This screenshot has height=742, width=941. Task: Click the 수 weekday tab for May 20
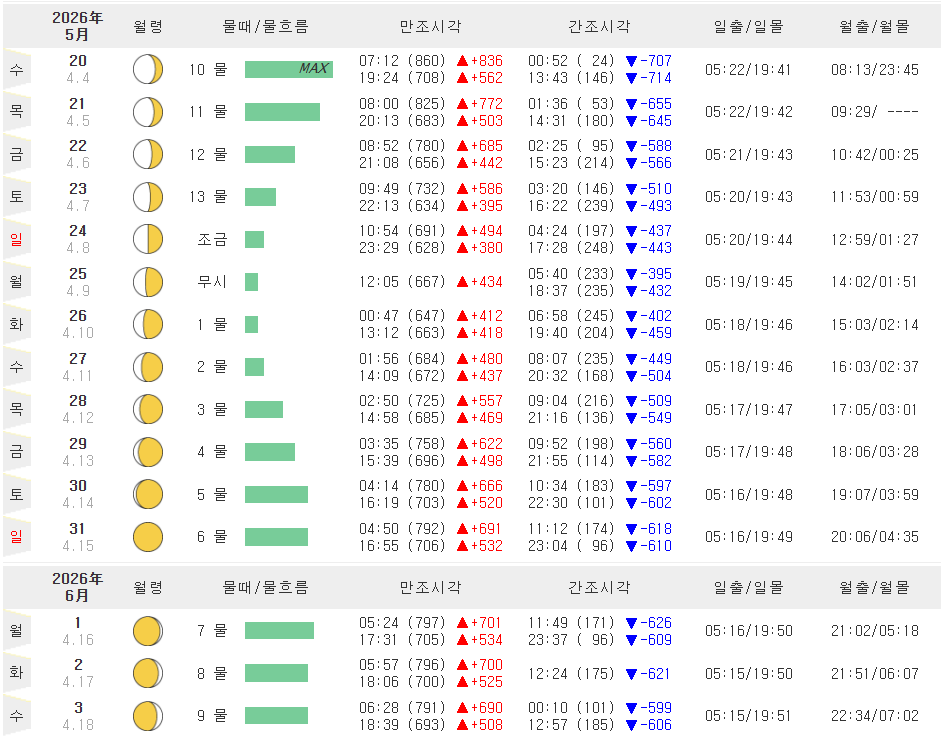(x=16, y=69)
